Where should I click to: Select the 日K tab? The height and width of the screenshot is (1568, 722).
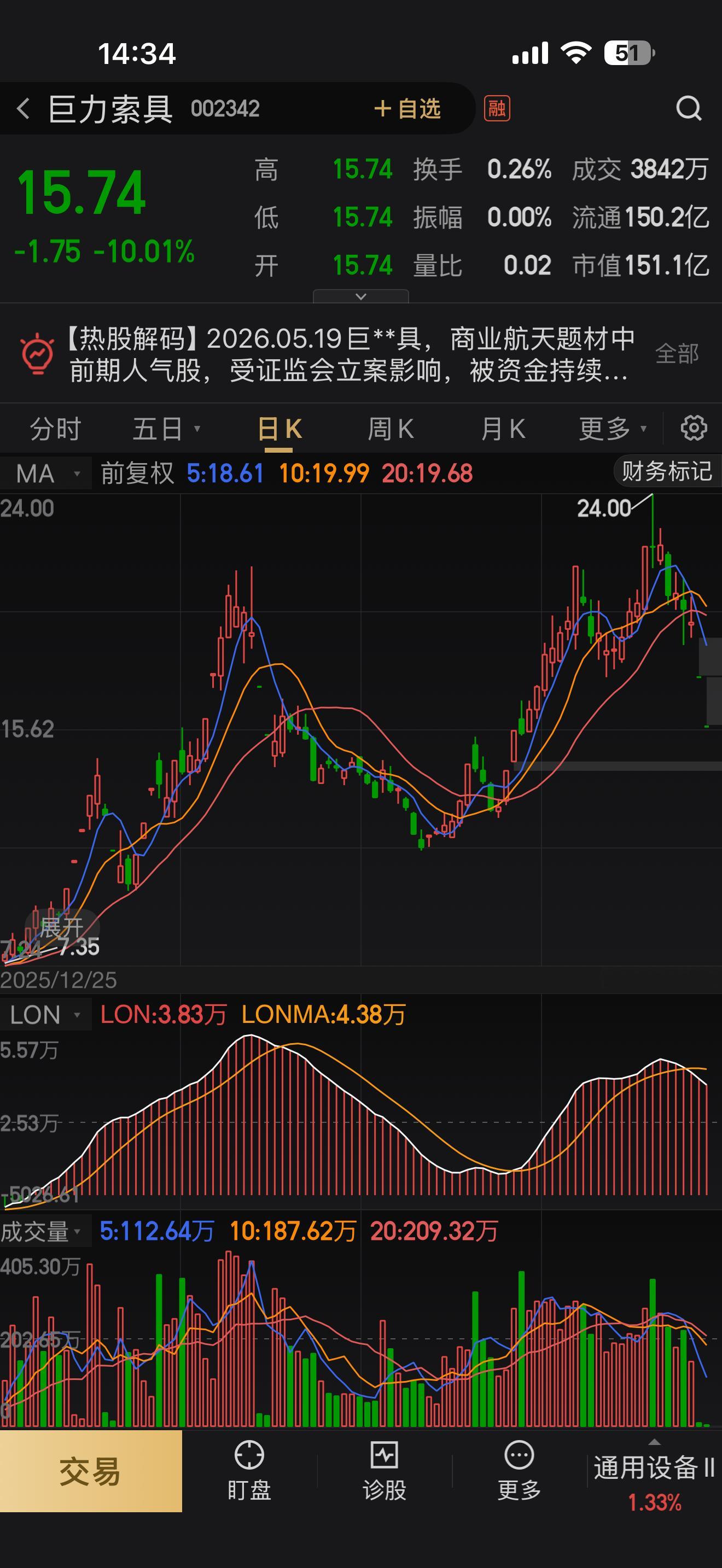click(x=279, y=429)
